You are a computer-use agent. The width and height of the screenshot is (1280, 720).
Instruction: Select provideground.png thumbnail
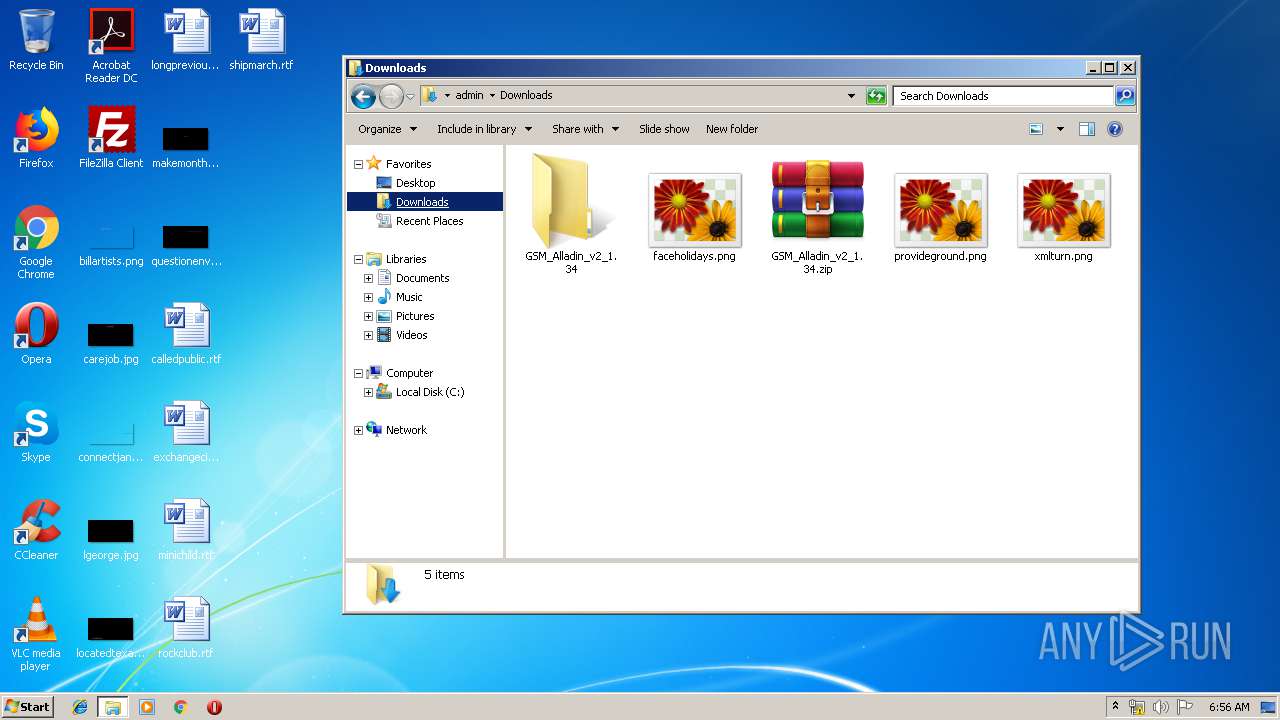[x=940, y=216]
